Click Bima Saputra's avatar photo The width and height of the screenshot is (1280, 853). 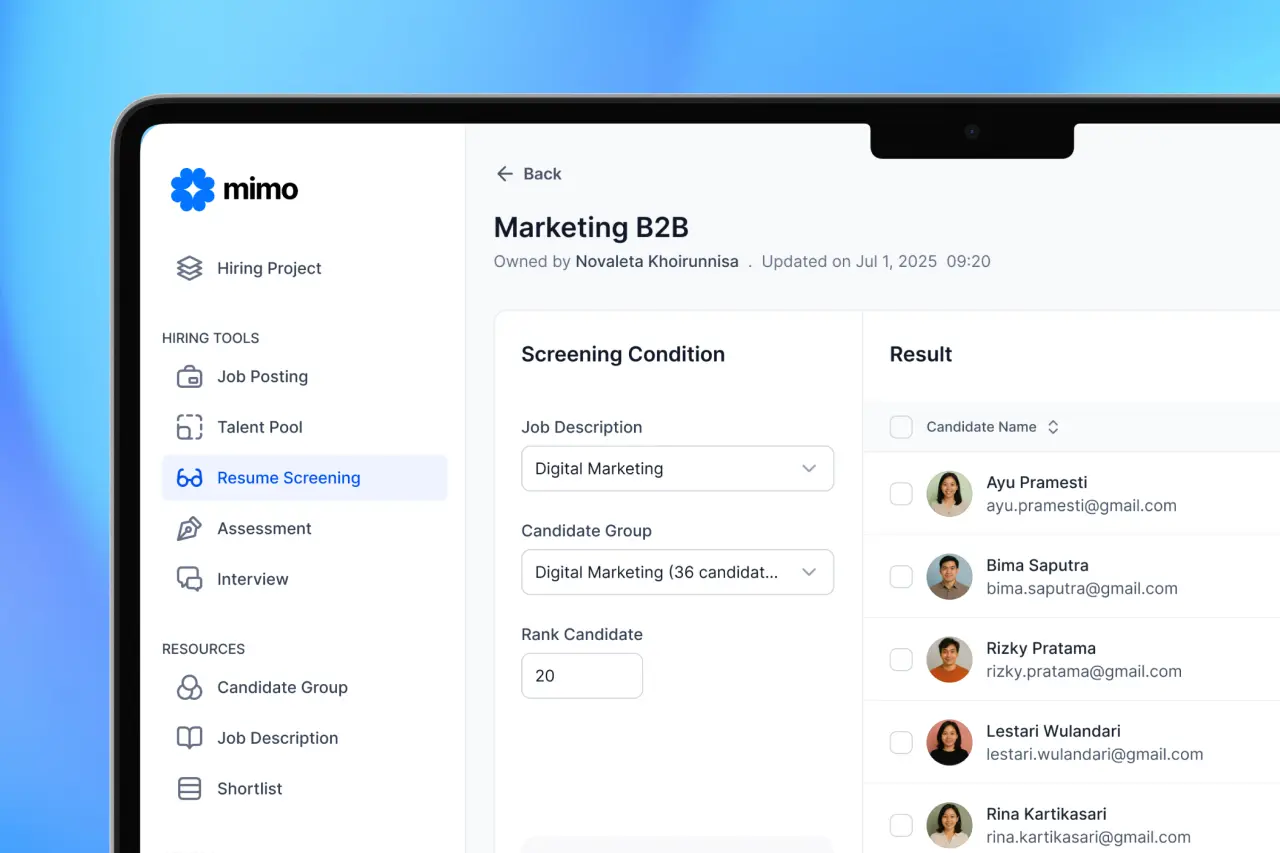[949, 577]
